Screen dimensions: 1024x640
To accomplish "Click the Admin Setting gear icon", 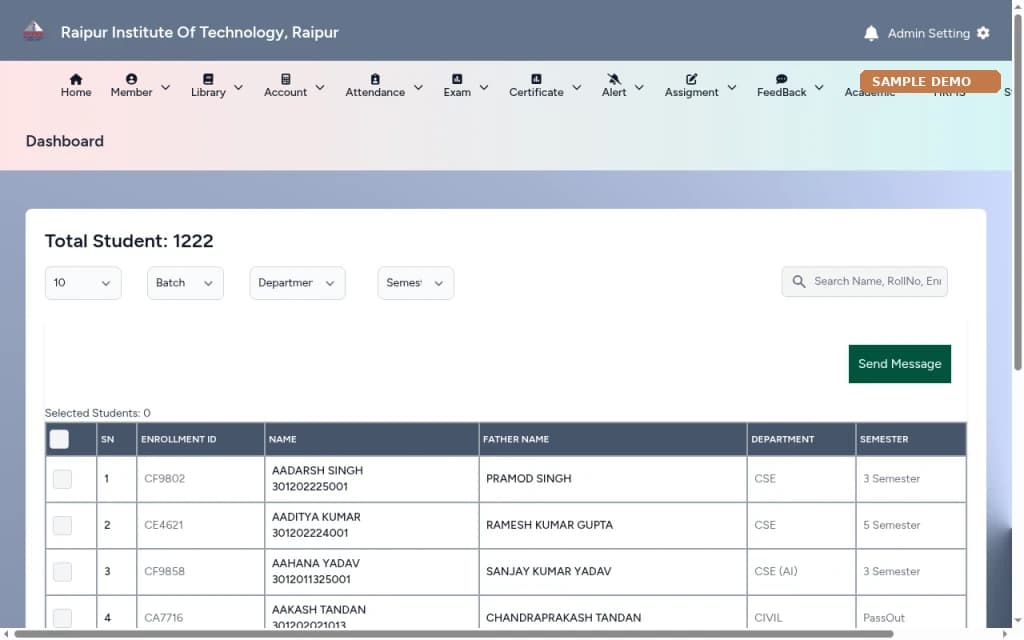I will point(983,33).
